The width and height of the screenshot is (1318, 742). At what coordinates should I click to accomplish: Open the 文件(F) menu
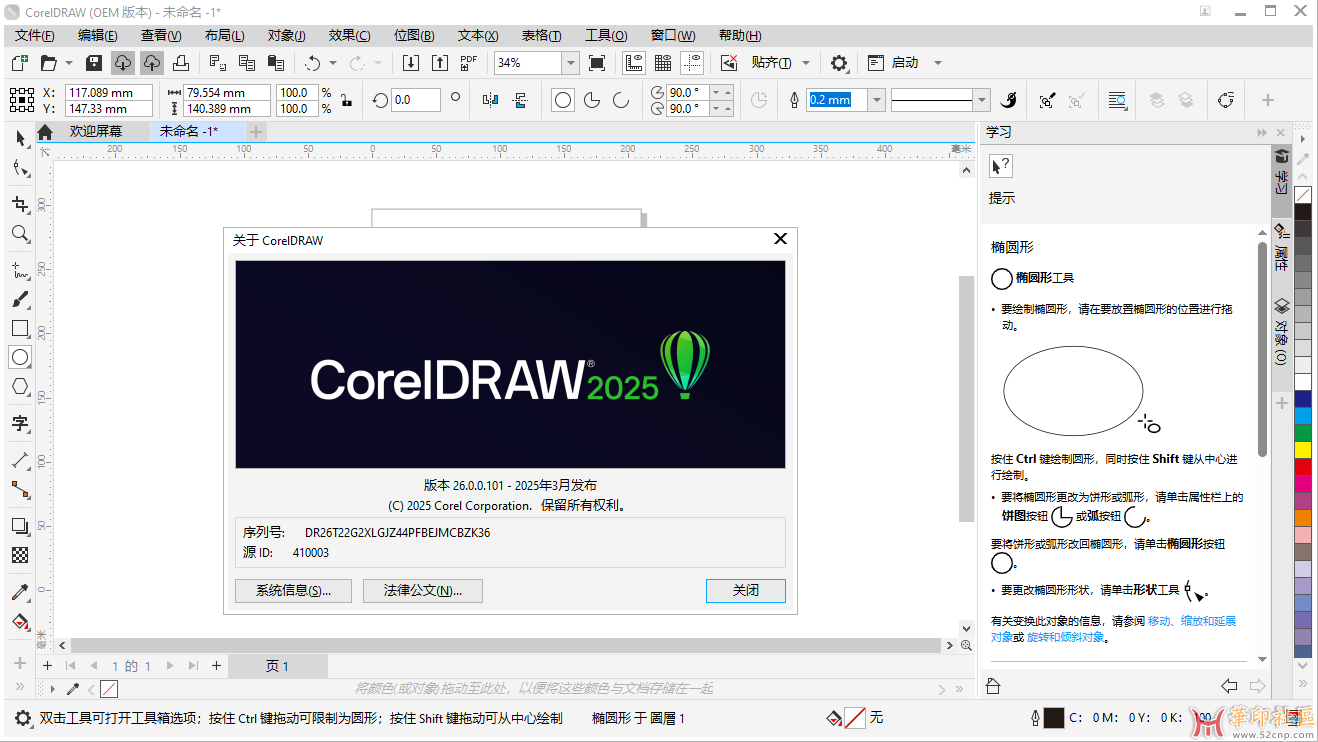tap(35, 35)
